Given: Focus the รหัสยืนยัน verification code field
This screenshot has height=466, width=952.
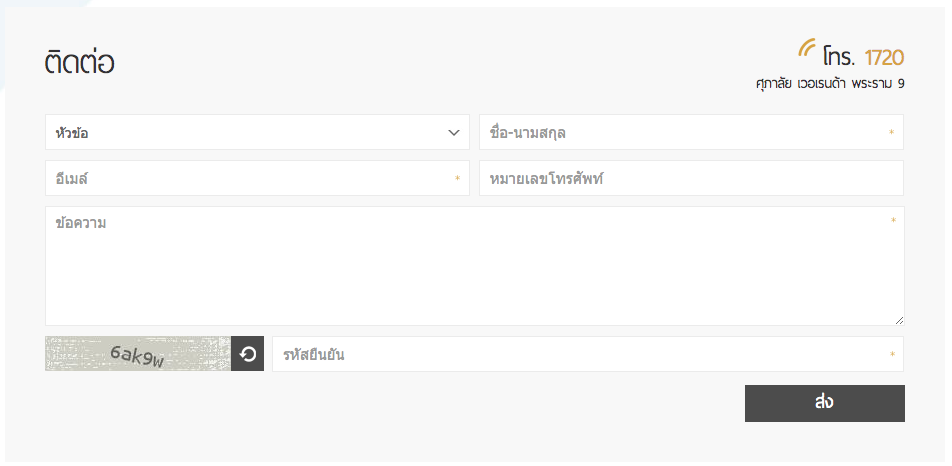Looking at the screenshot, I should (588, 354).
